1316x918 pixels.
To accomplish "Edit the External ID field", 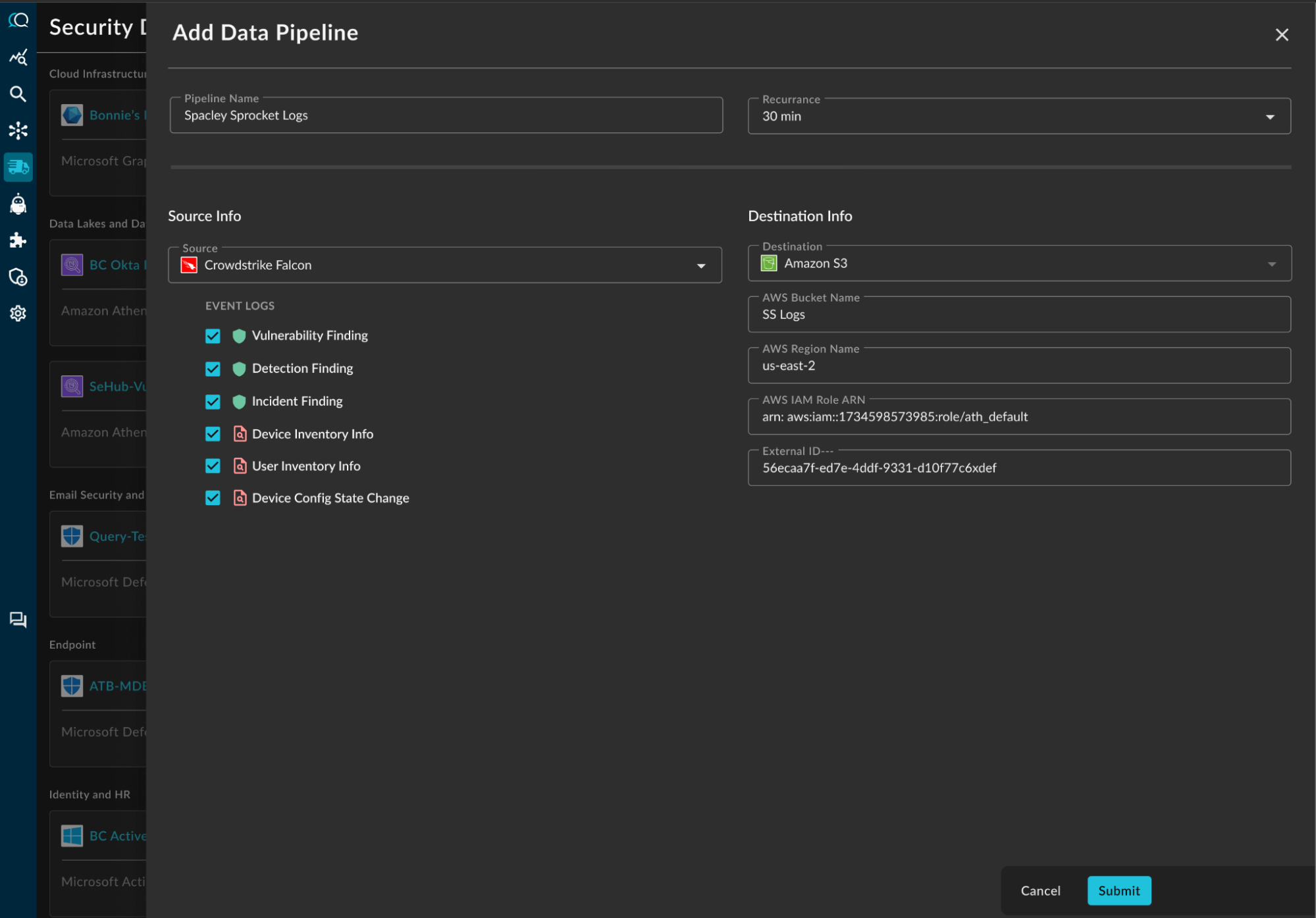I will pyautogui.click(x=1019, y=468).
